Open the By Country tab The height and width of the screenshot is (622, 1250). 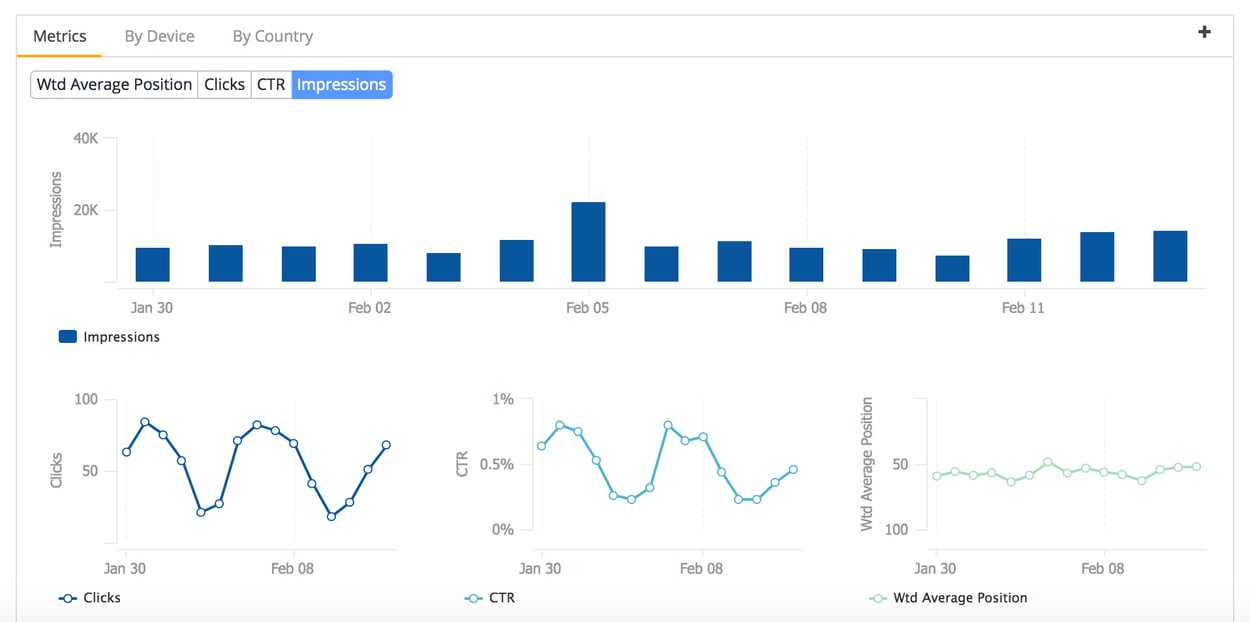coord(273,36)
